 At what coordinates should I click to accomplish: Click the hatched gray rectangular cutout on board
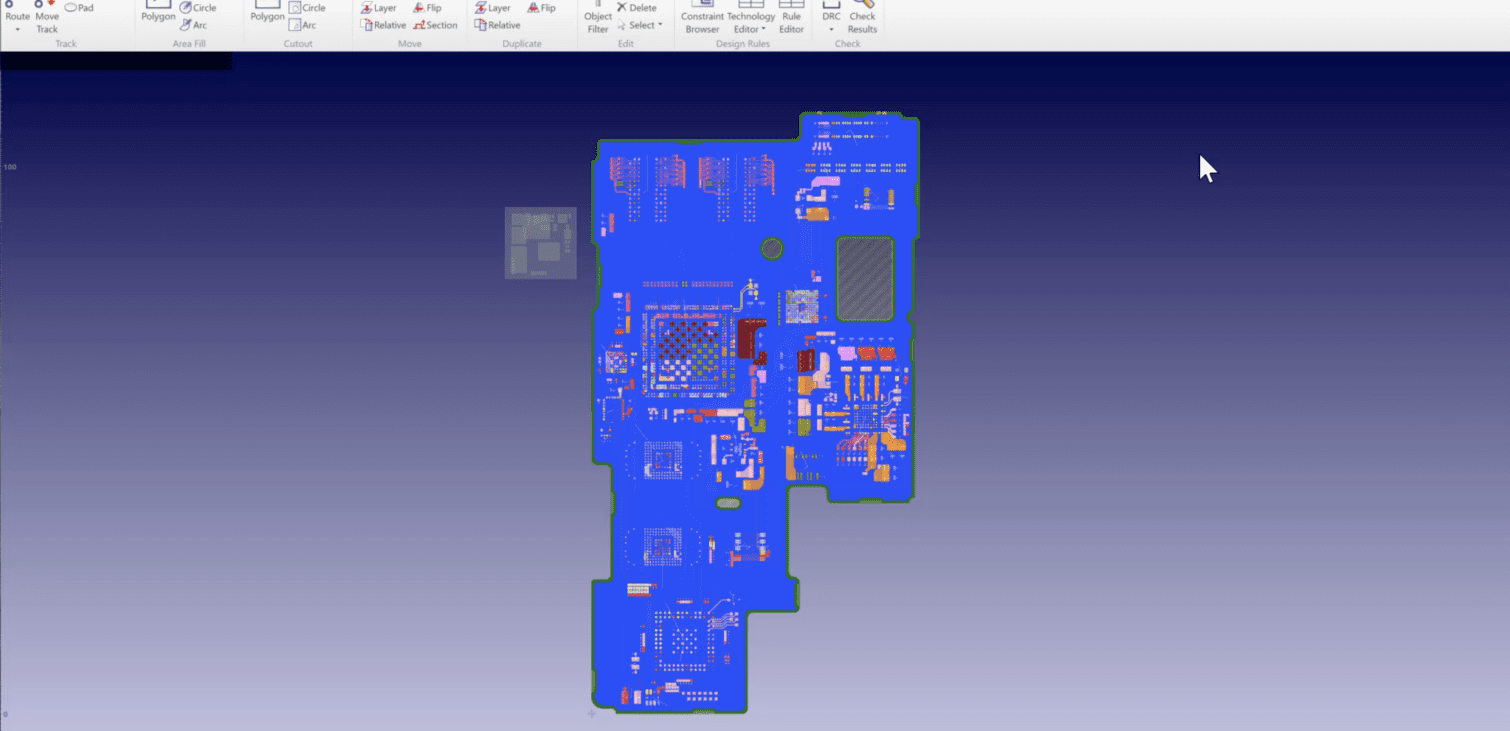(865, 279)
